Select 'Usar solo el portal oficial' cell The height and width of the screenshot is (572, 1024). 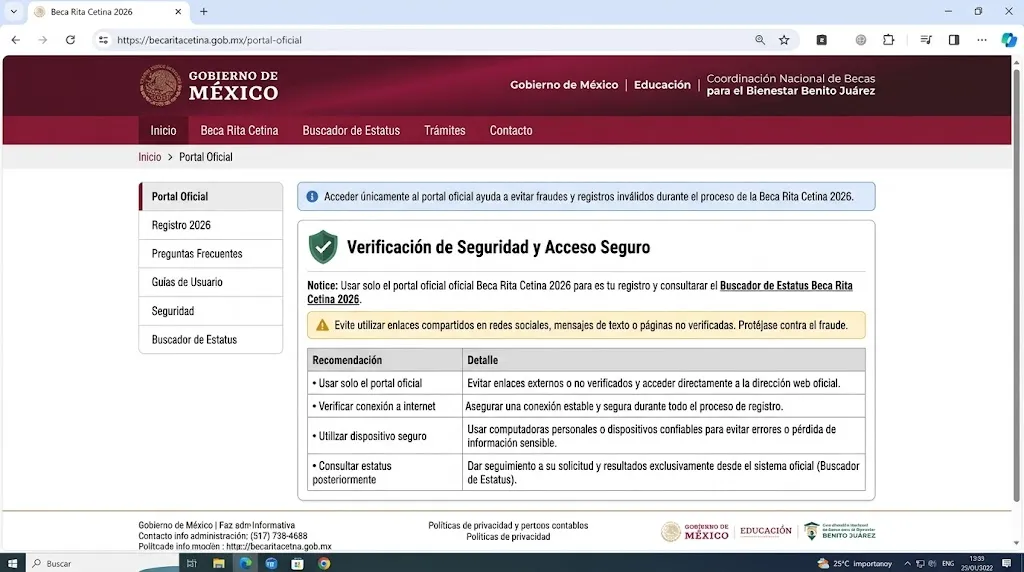point(385,383)
